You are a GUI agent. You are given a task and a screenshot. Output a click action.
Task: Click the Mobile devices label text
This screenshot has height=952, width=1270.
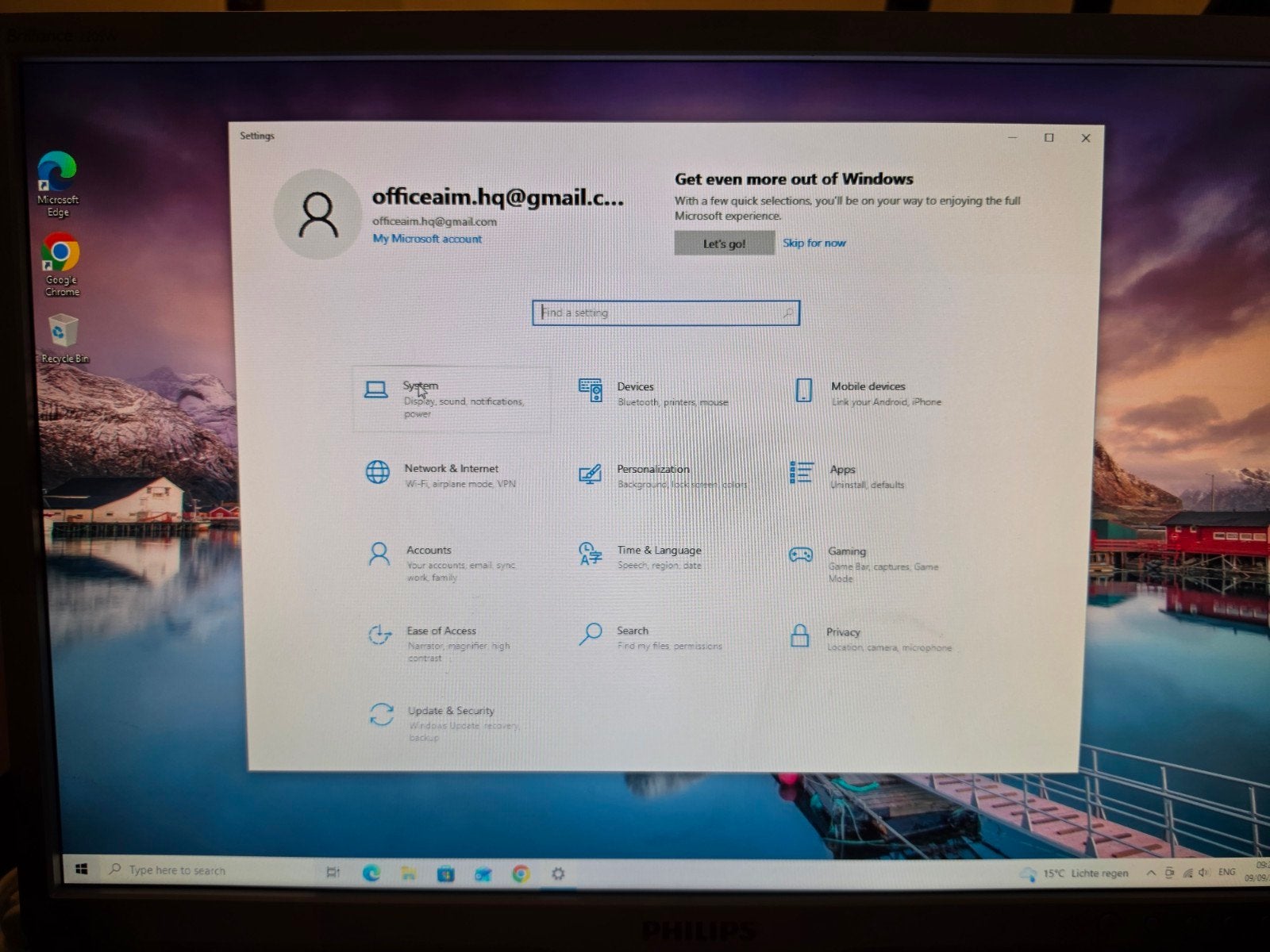868,386
